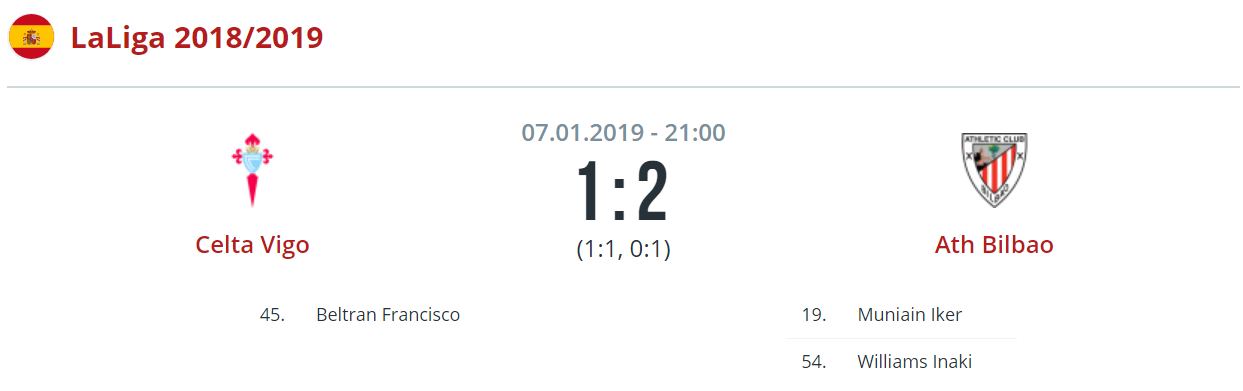Open scorer Beltran Francisco
Viewport: 1243px width, 391px height.
pyautogui.click(x=388, y=315)
